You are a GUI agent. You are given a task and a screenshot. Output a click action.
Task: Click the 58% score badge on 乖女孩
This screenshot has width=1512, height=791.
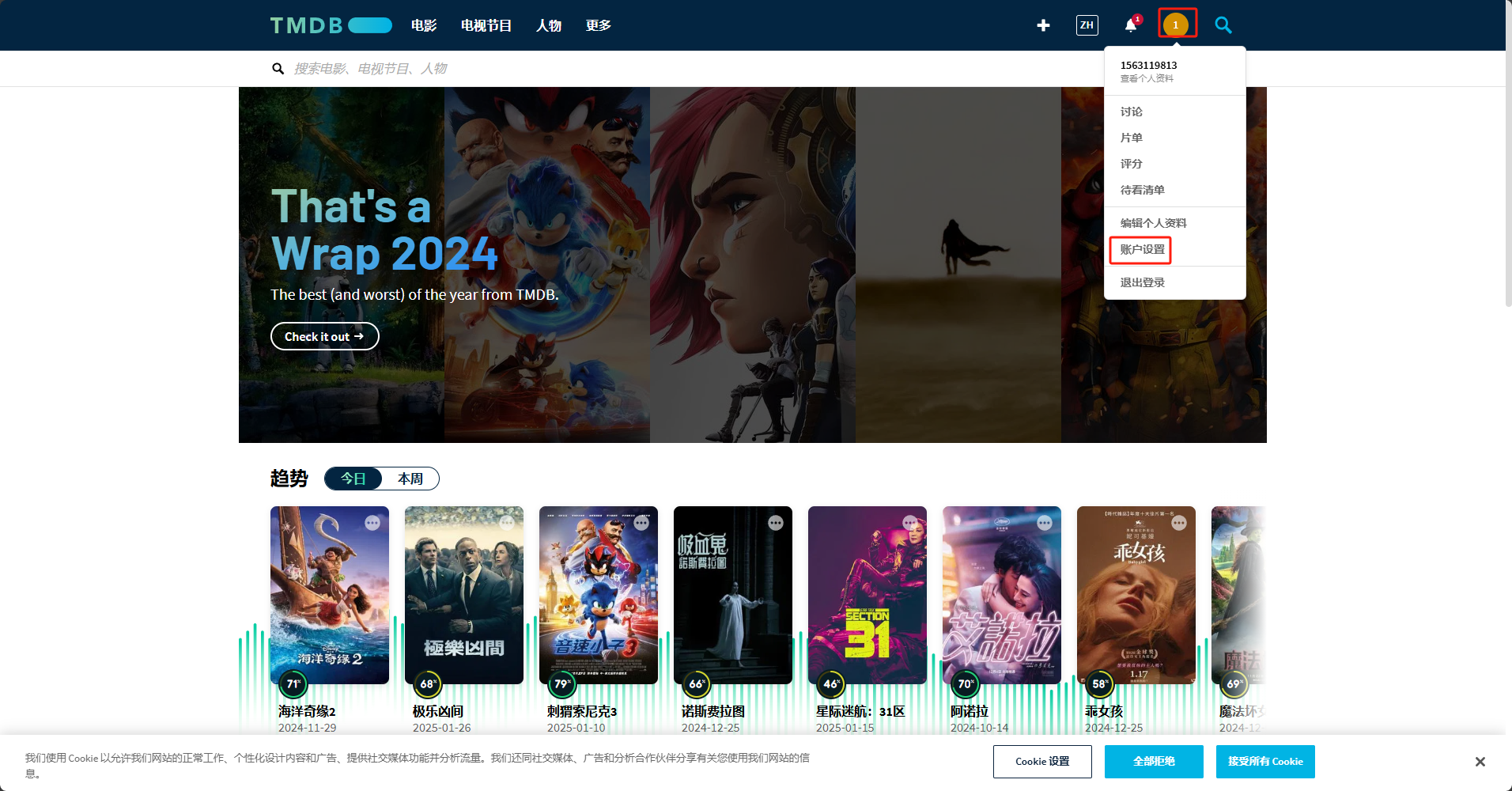pyautogui.click(x=1100, y=683)
